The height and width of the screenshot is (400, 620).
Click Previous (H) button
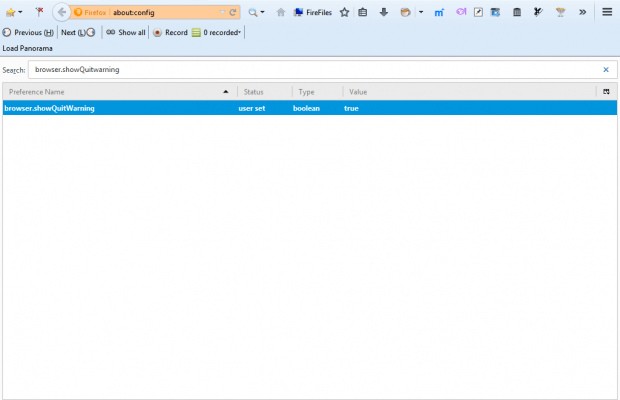pos(28,32)
